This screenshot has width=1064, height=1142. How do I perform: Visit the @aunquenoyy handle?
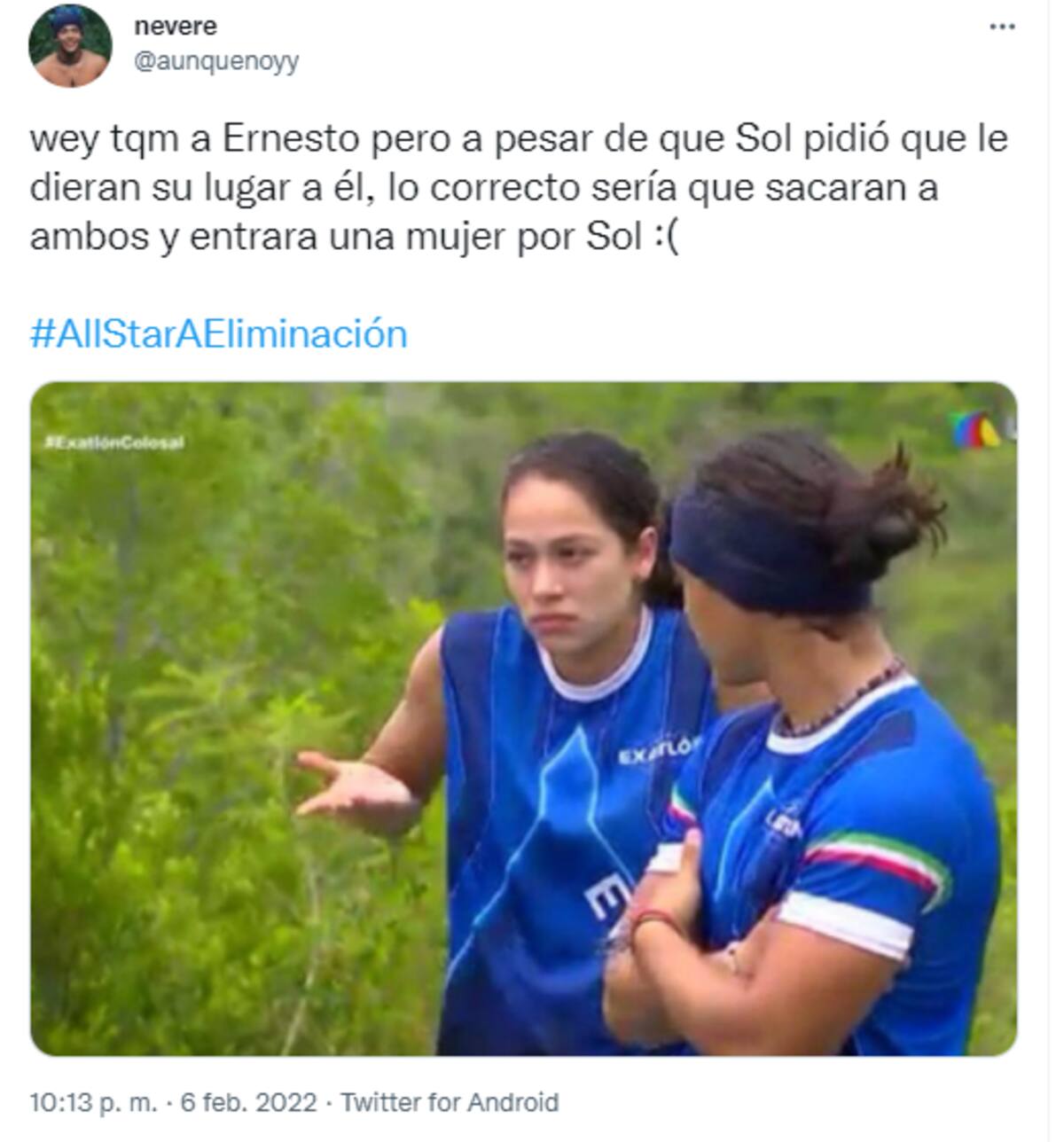216,61
